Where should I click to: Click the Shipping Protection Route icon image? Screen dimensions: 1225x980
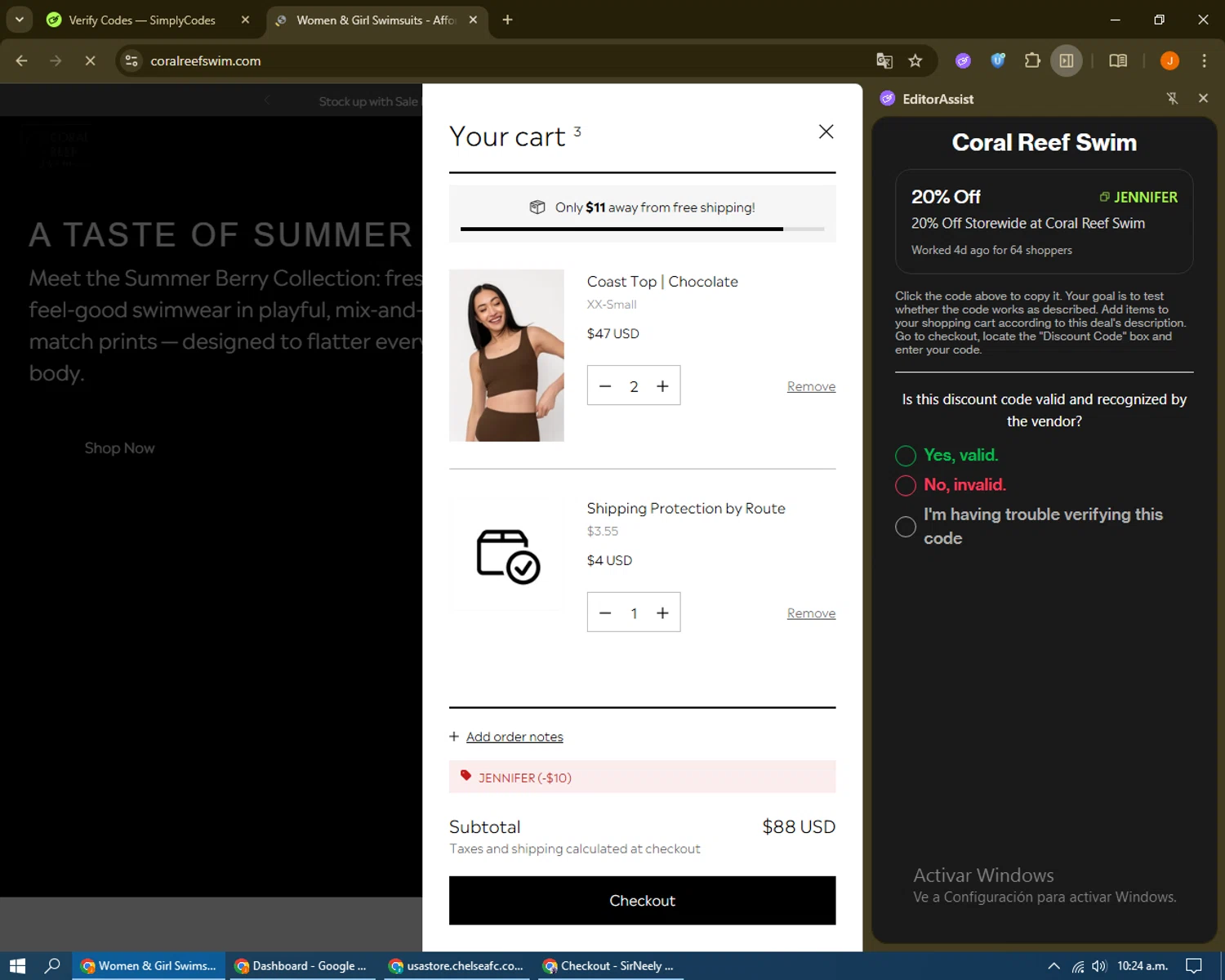pyautogui.click(x=507, y=555)
